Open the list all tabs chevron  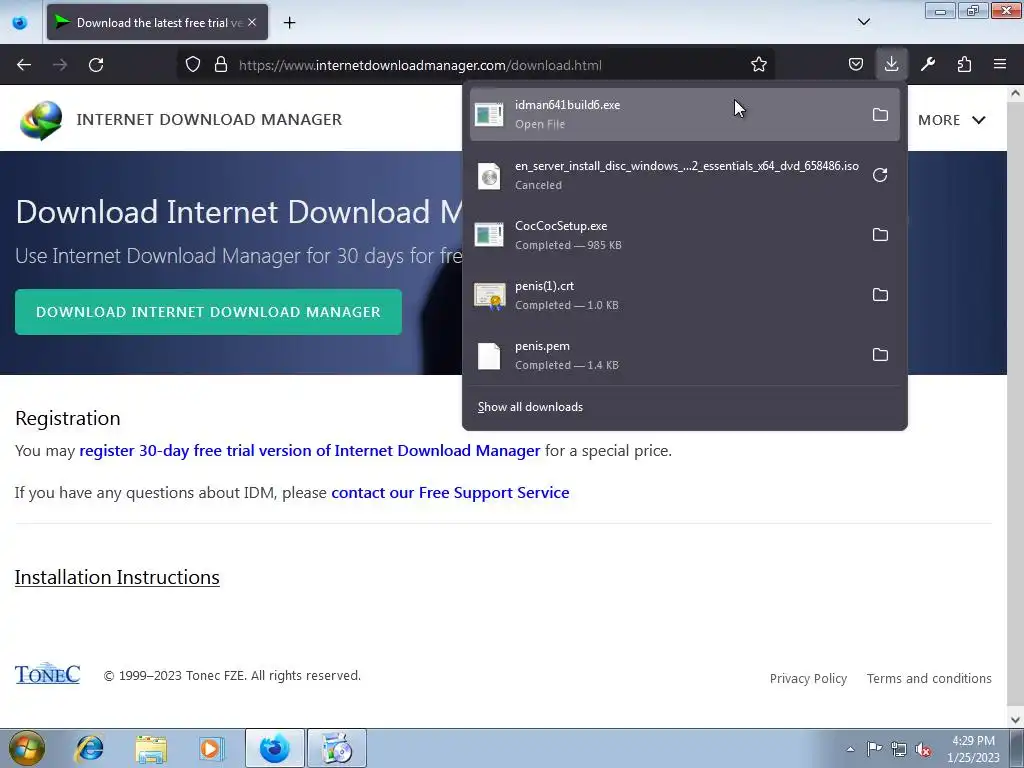click(863, 22)
